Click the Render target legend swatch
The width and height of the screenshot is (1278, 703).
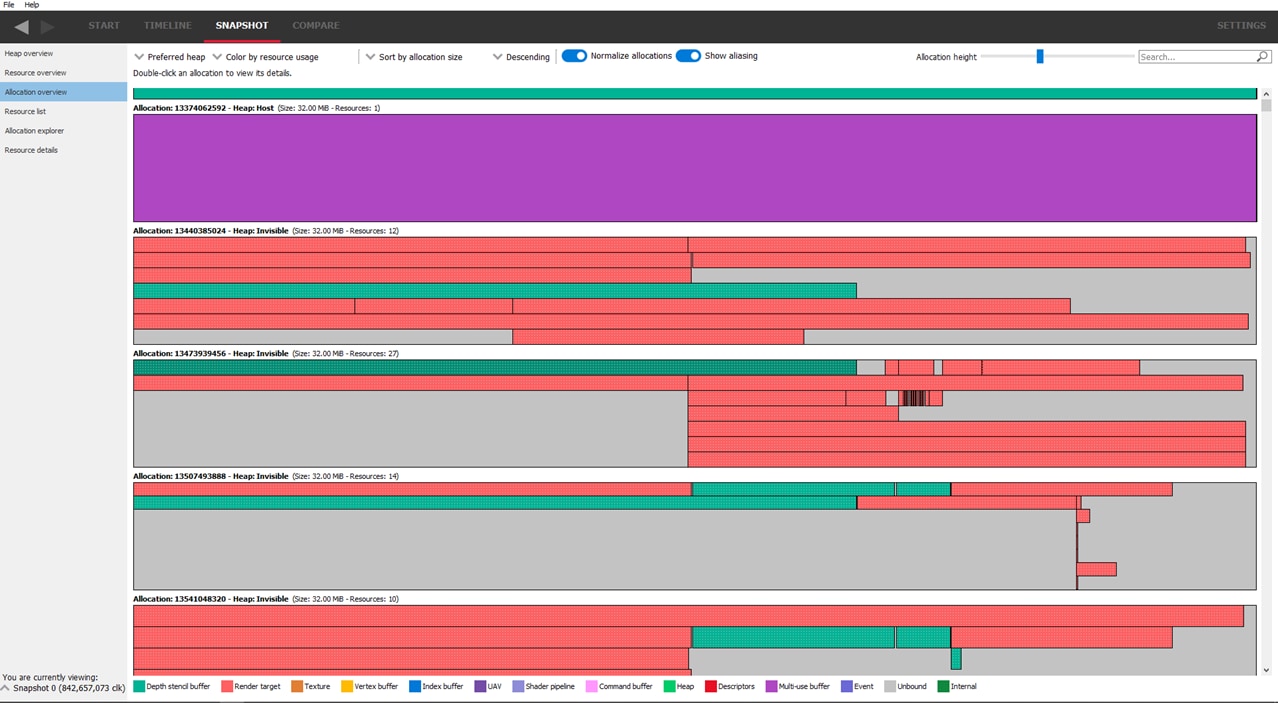tap(227, 686)
